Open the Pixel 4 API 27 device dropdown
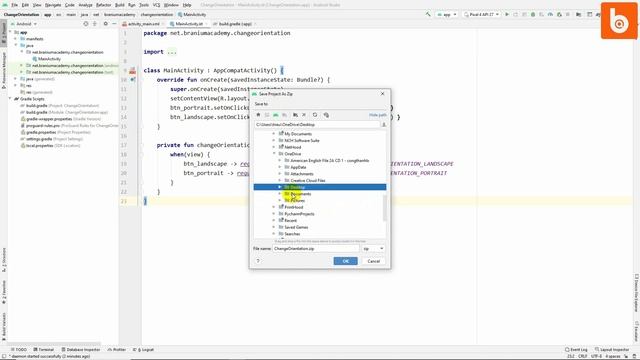This screenshot has width=640, height=360. pos(482,14)
